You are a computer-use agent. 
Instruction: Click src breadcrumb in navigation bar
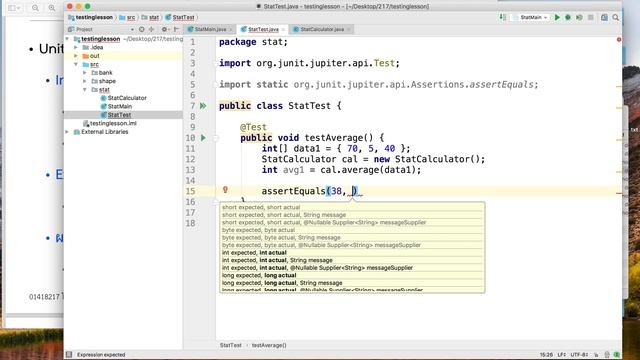127,18
